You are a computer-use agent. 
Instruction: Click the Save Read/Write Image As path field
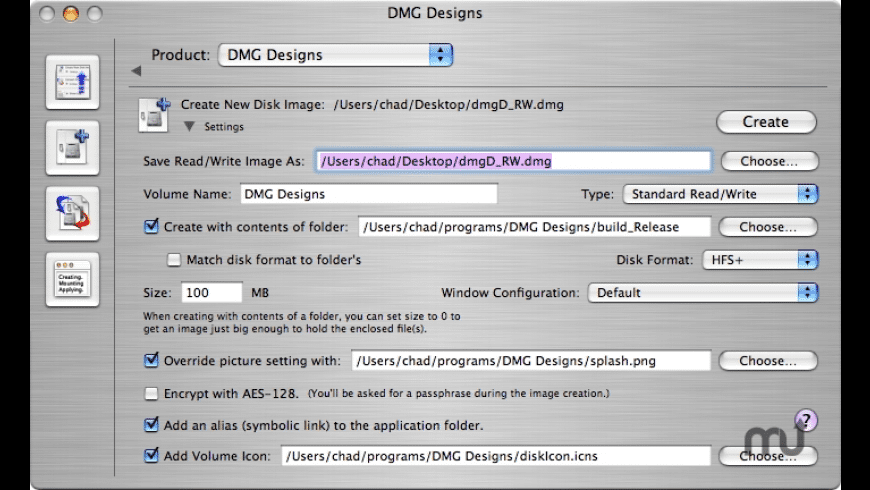[514, 161]
